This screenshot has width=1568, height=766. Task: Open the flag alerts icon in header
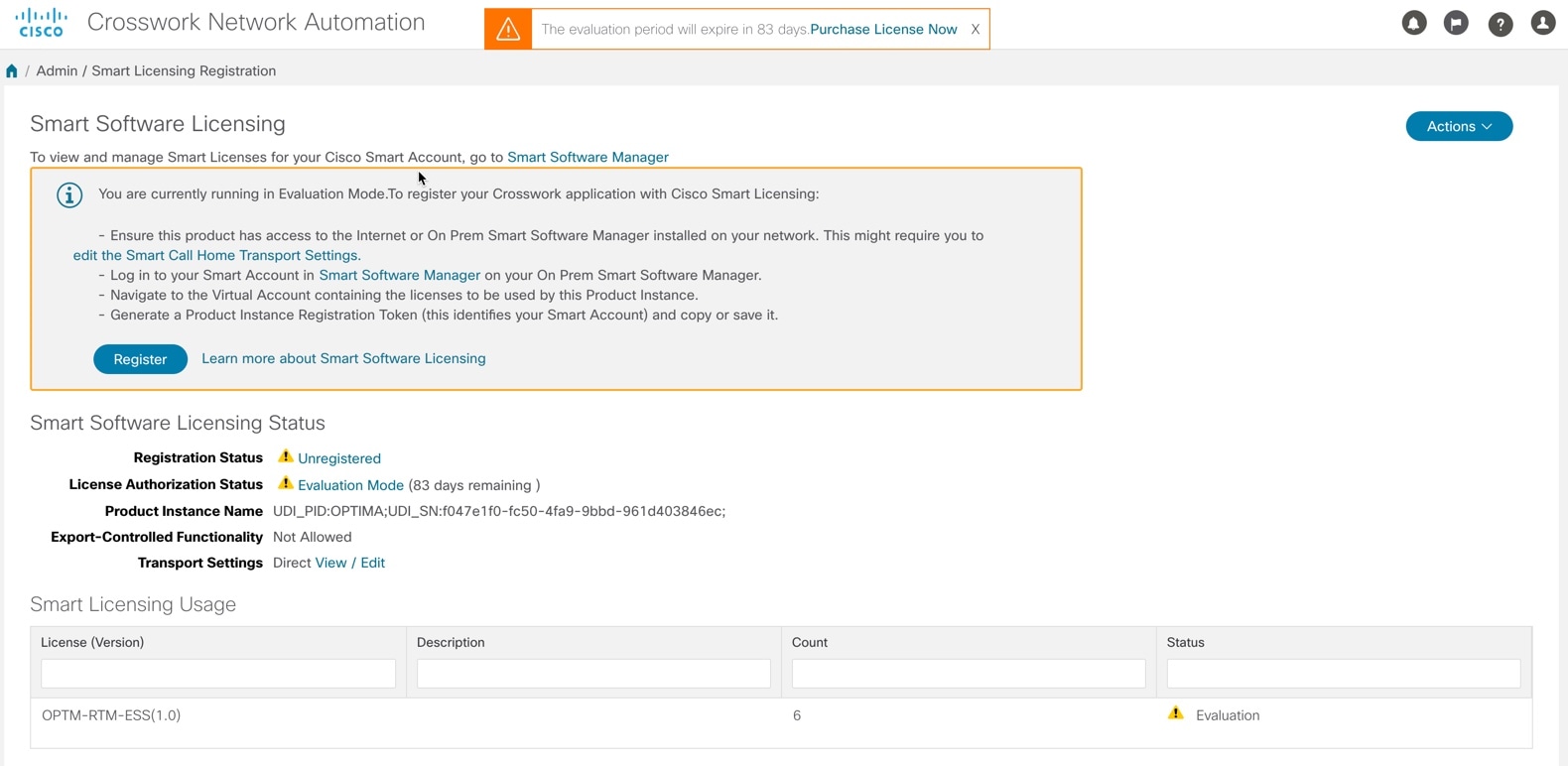coord(1456,23)
